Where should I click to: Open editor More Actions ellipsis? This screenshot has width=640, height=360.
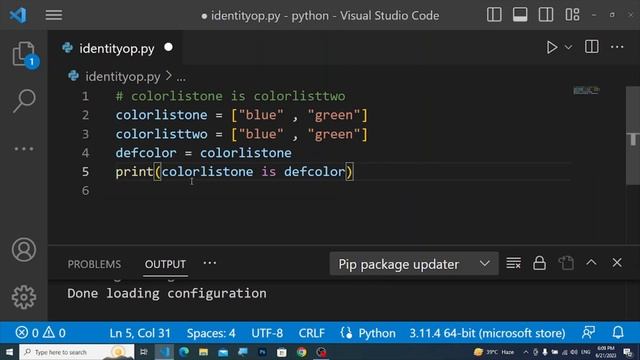click(x=617, y=47)
